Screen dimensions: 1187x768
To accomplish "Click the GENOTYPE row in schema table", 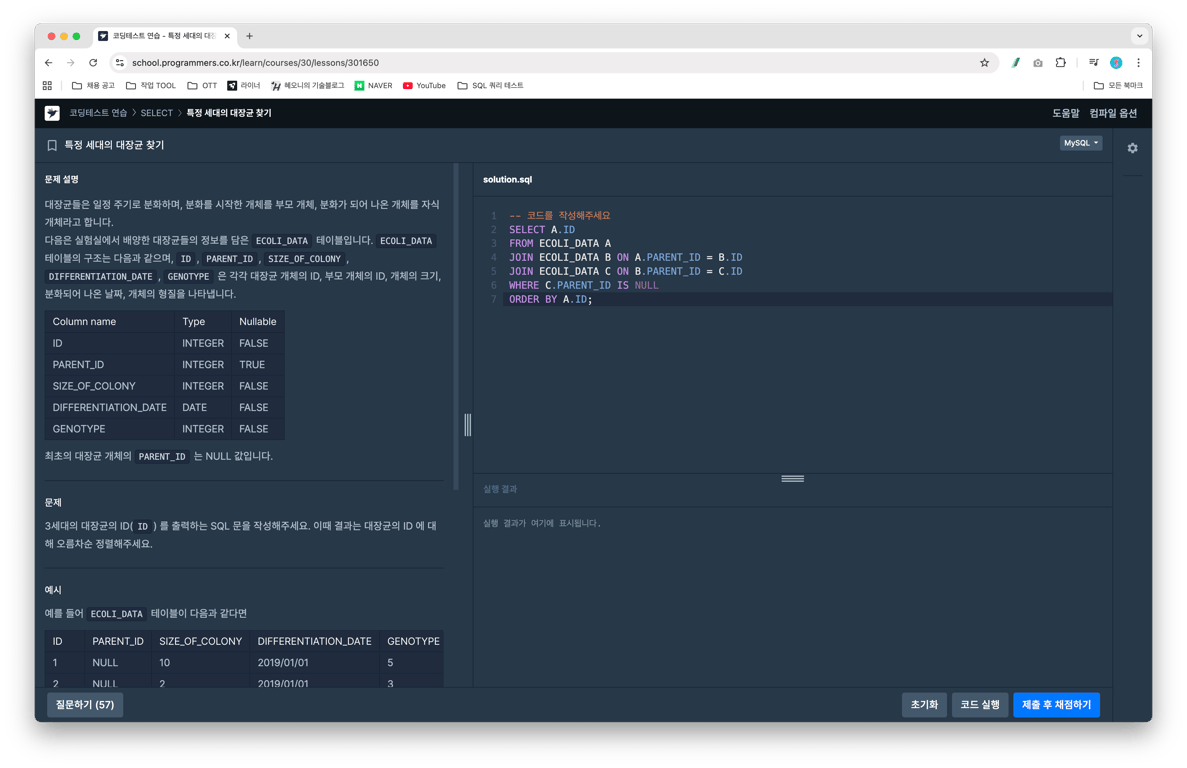I will [x=164, y=428].
